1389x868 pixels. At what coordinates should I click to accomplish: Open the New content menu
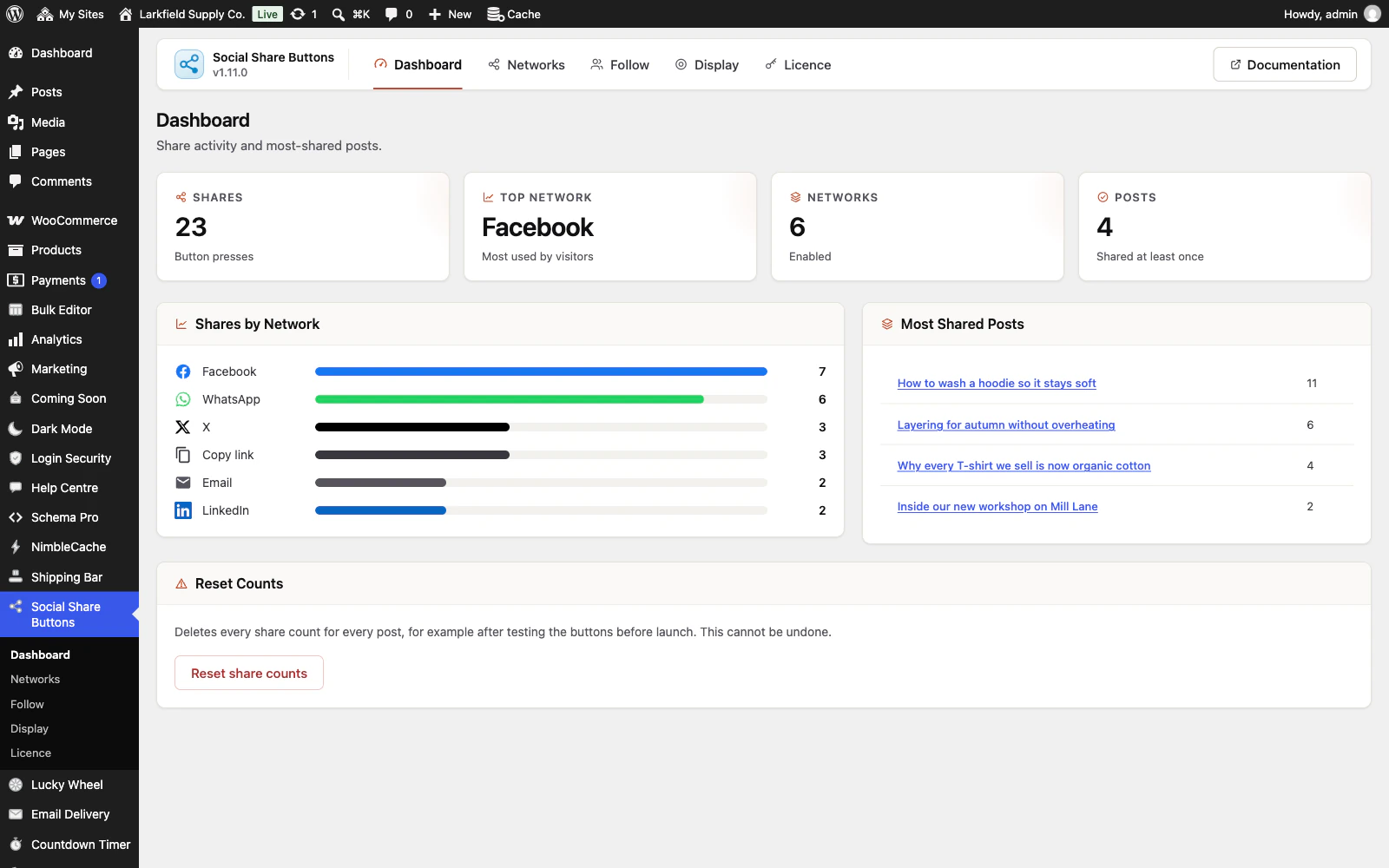pyautogui.click(x=450, y=14)
